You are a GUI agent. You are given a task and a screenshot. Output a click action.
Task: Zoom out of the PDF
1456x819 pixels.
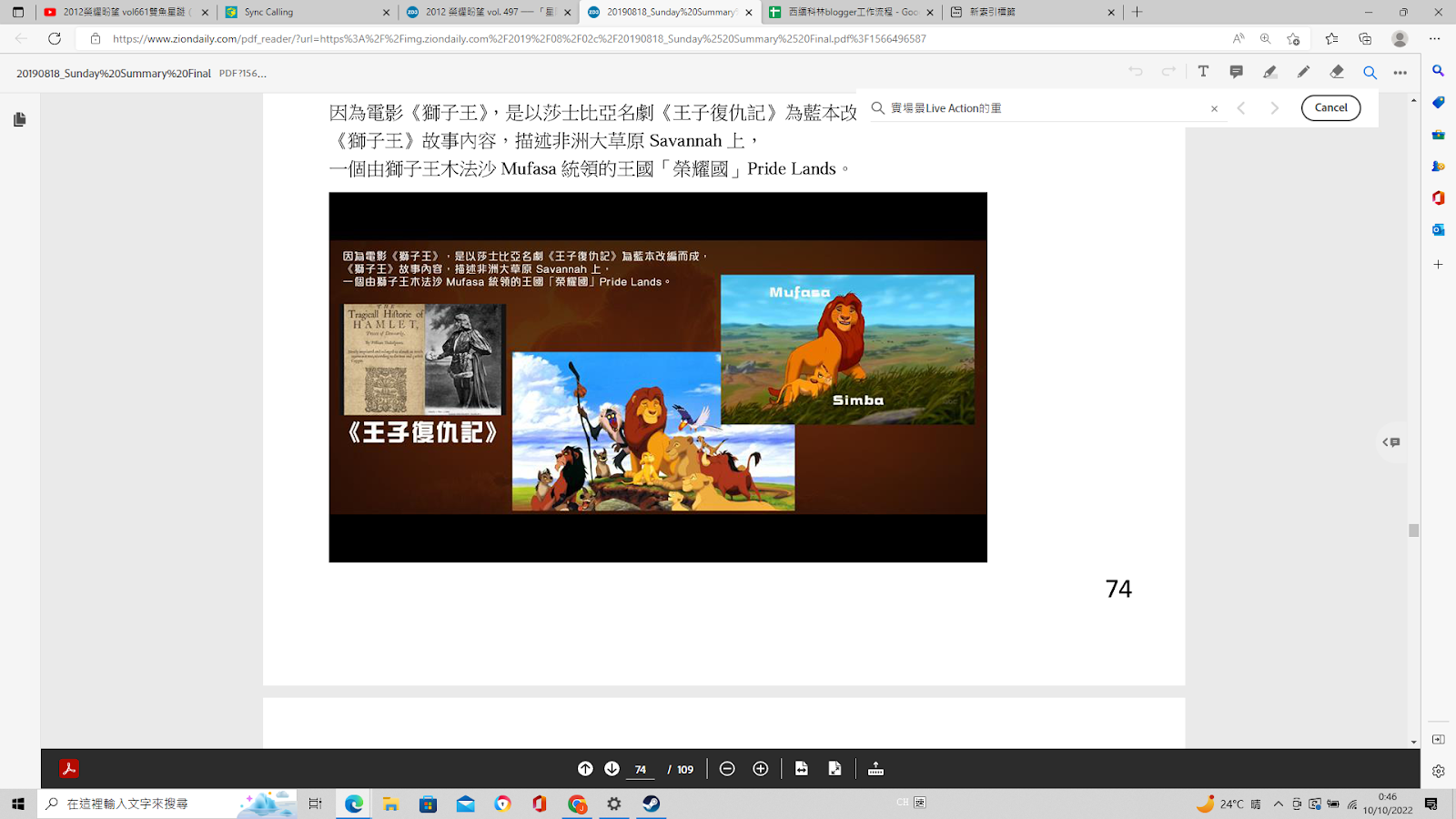727,769
